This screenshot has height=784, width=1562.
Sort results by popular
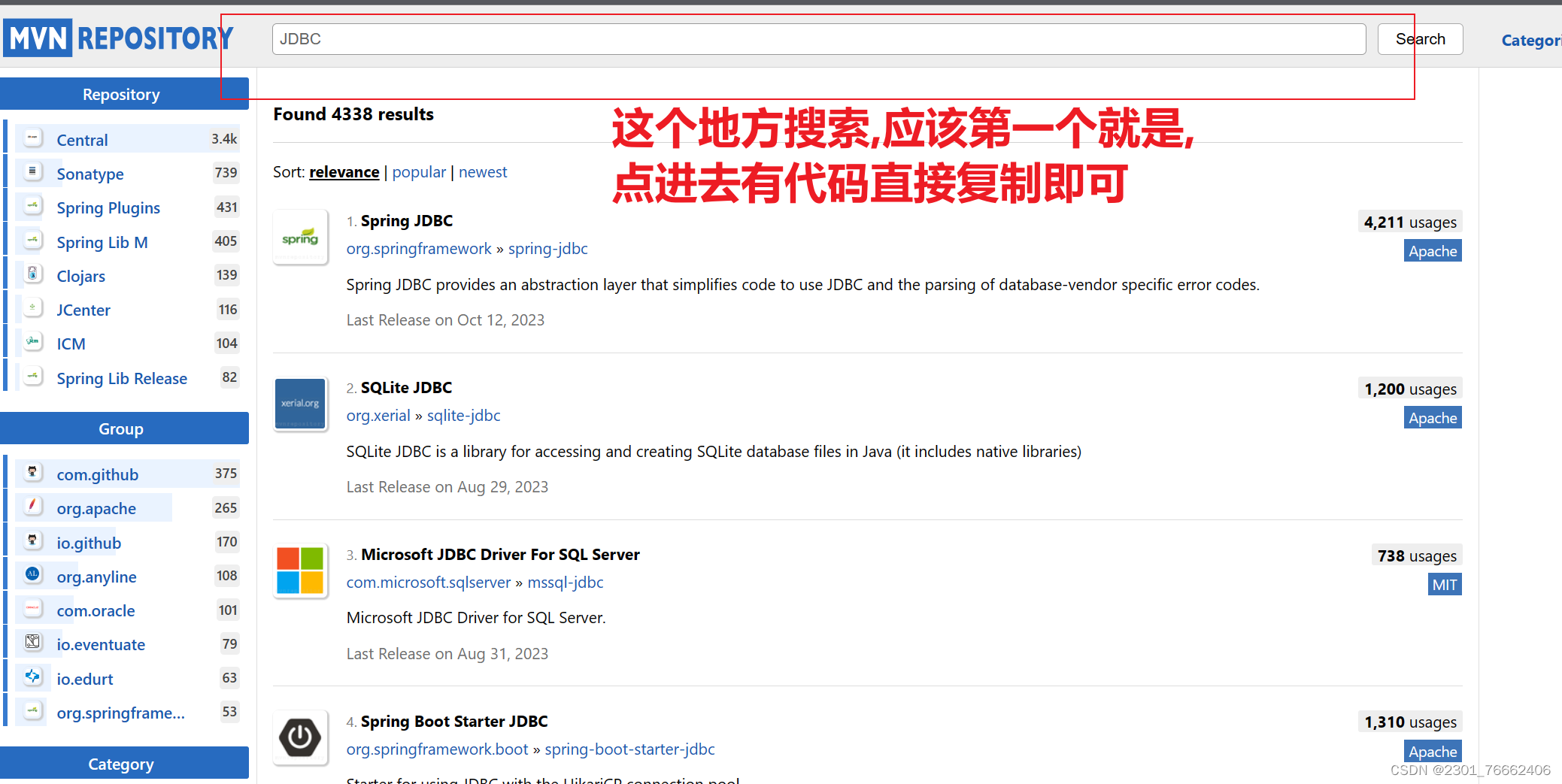click(x=418, y=172)
